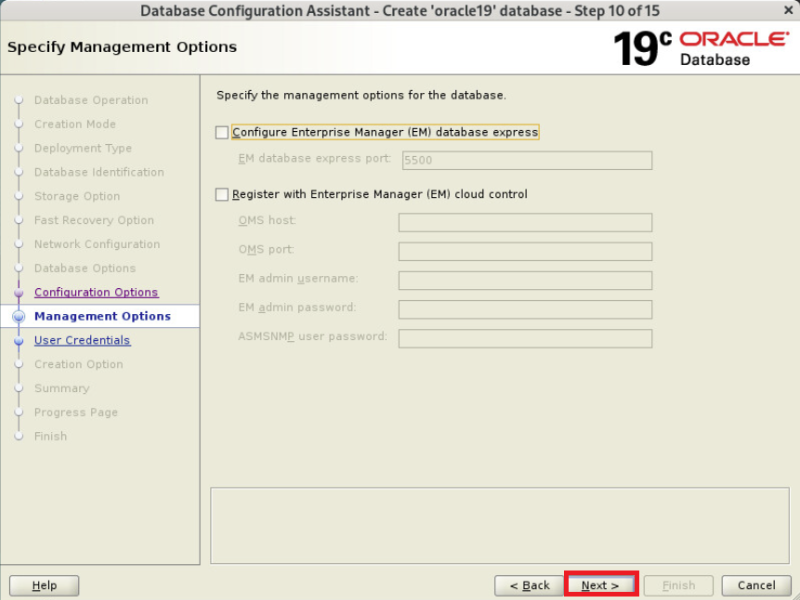This screenshot has height=600, width=800.
Task: Click the Summary step
Action: tap(62, 388)
